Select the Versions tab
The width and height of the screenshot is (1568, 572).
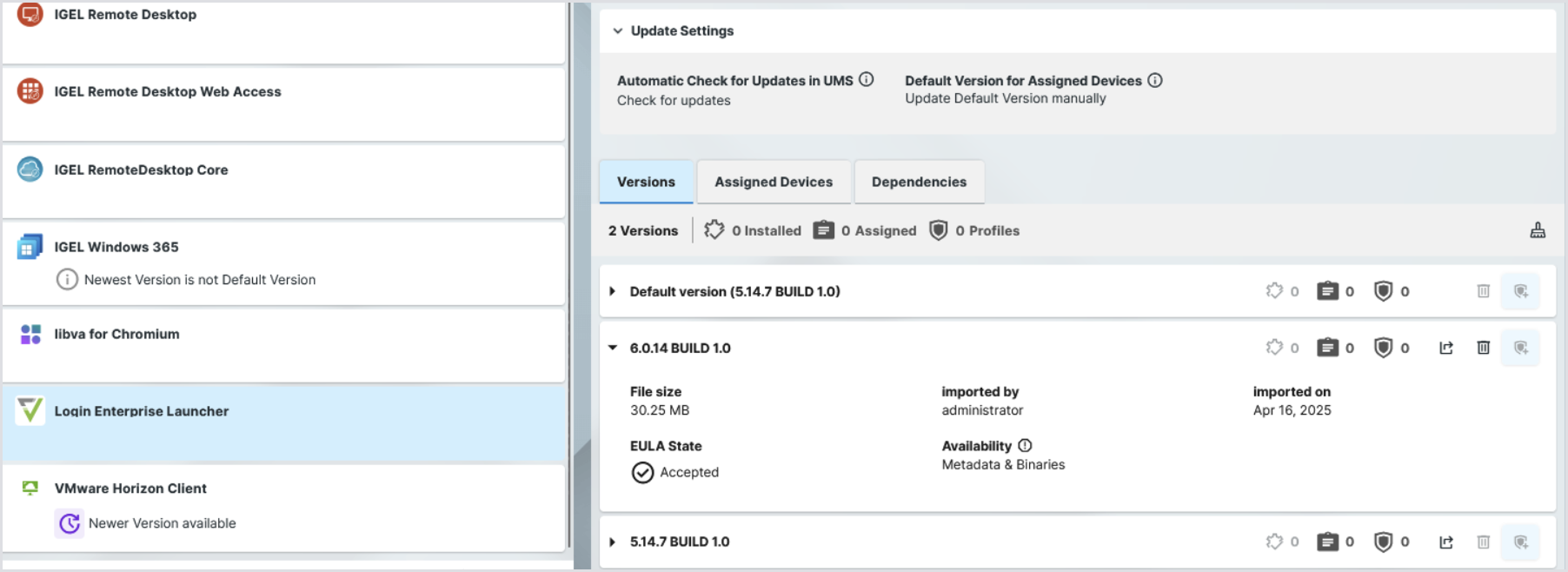click(x=646, y=182)
